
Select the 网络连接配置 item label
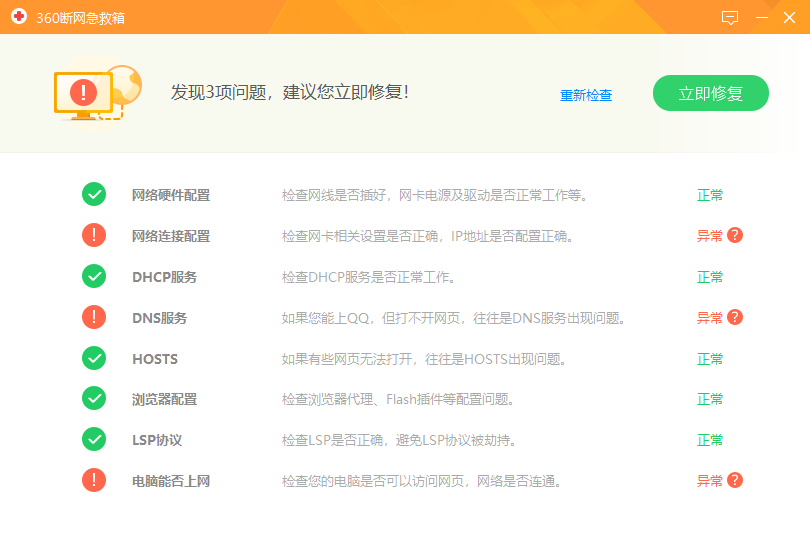point(171,236)
